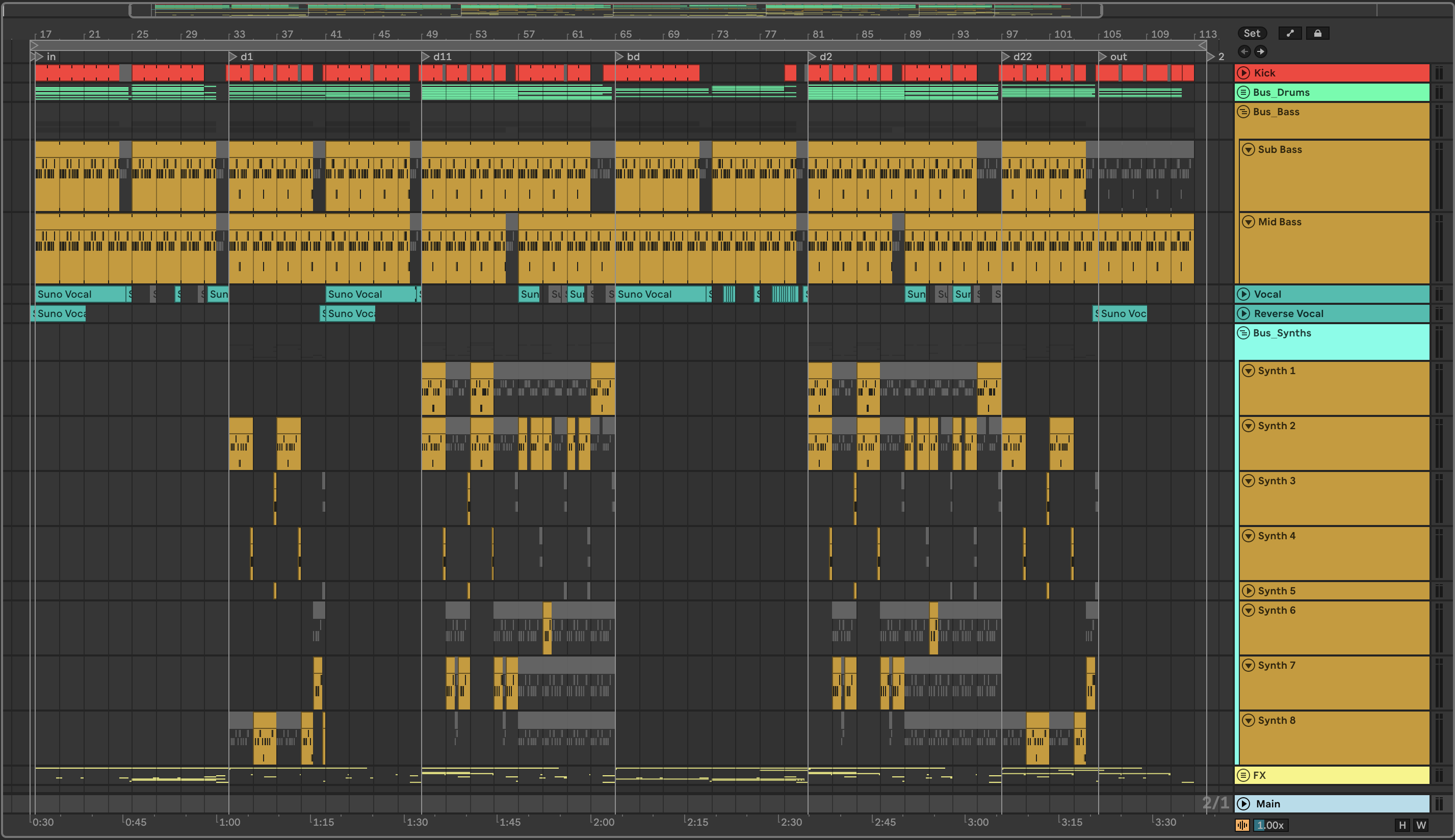Click the FX group fold icon
Screen dimensions: 1455x840
click(1244, 775)
